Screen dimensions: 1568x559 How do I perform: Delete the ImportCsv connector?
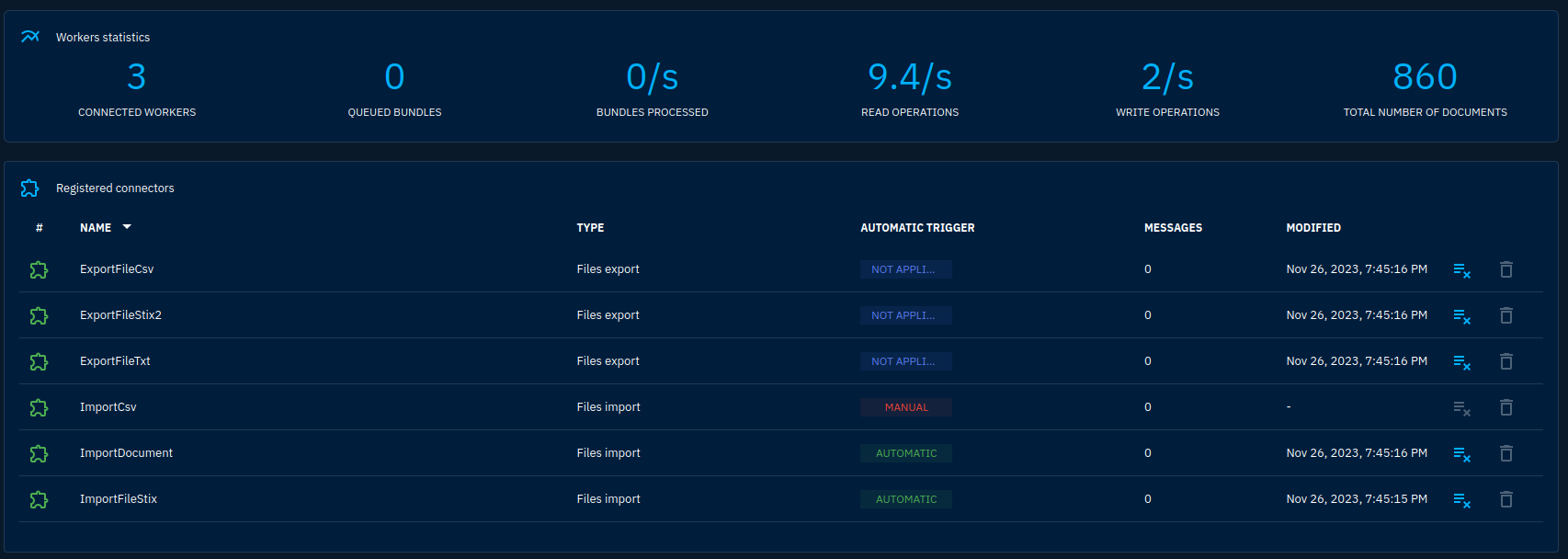click(x=1506, y=407)
